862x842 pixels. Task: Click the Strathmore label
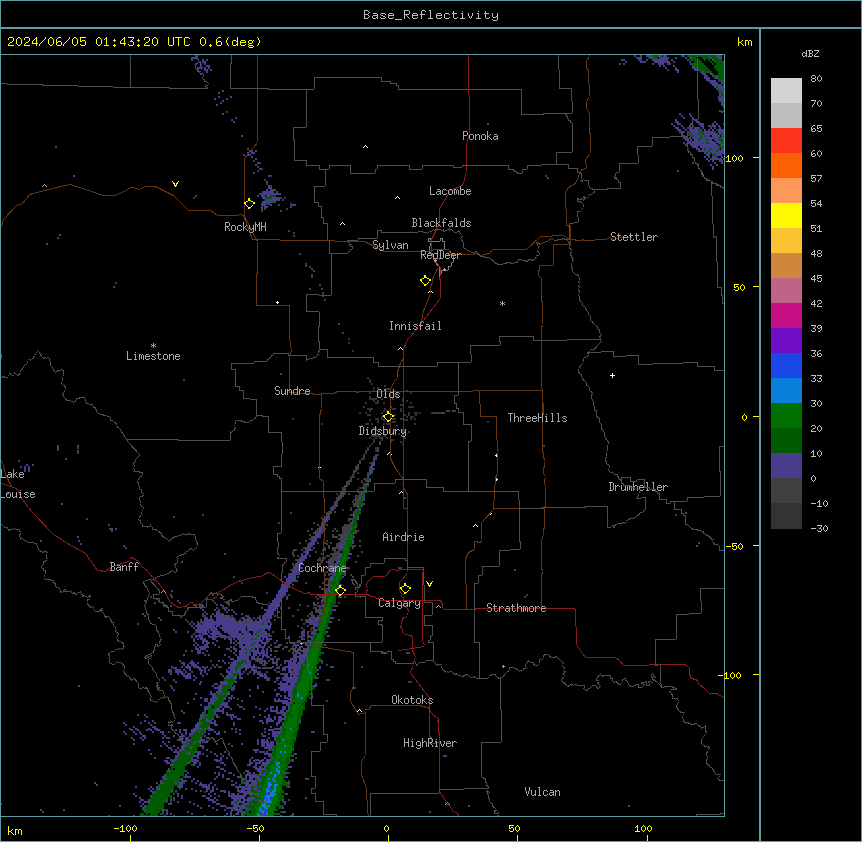516,608
